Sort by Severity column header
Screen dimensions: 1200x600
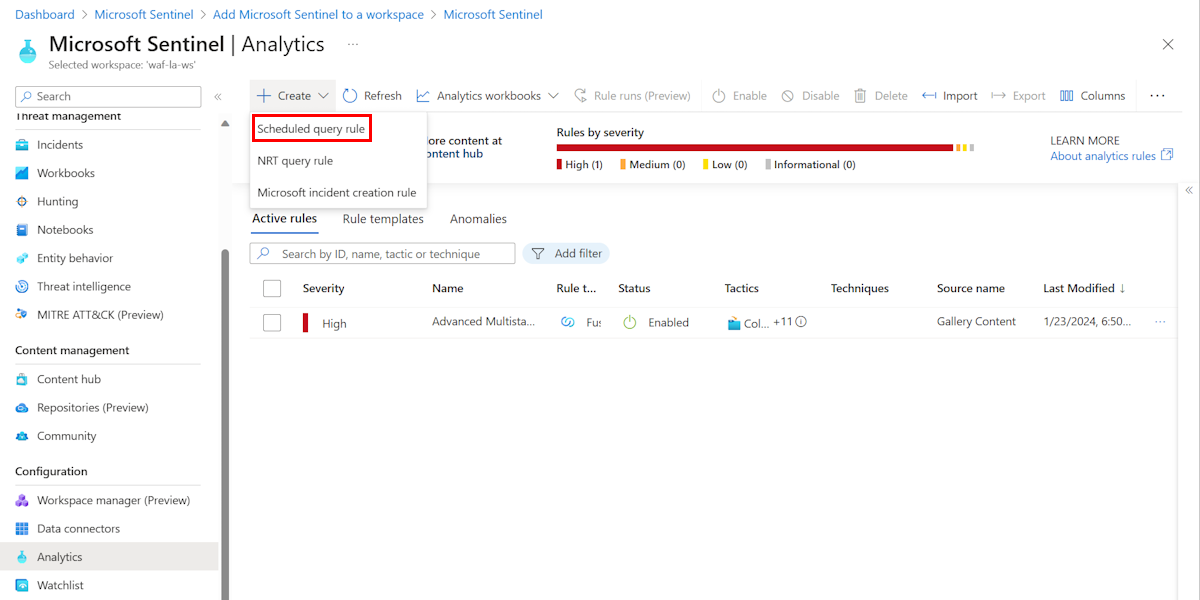[323, 289]
